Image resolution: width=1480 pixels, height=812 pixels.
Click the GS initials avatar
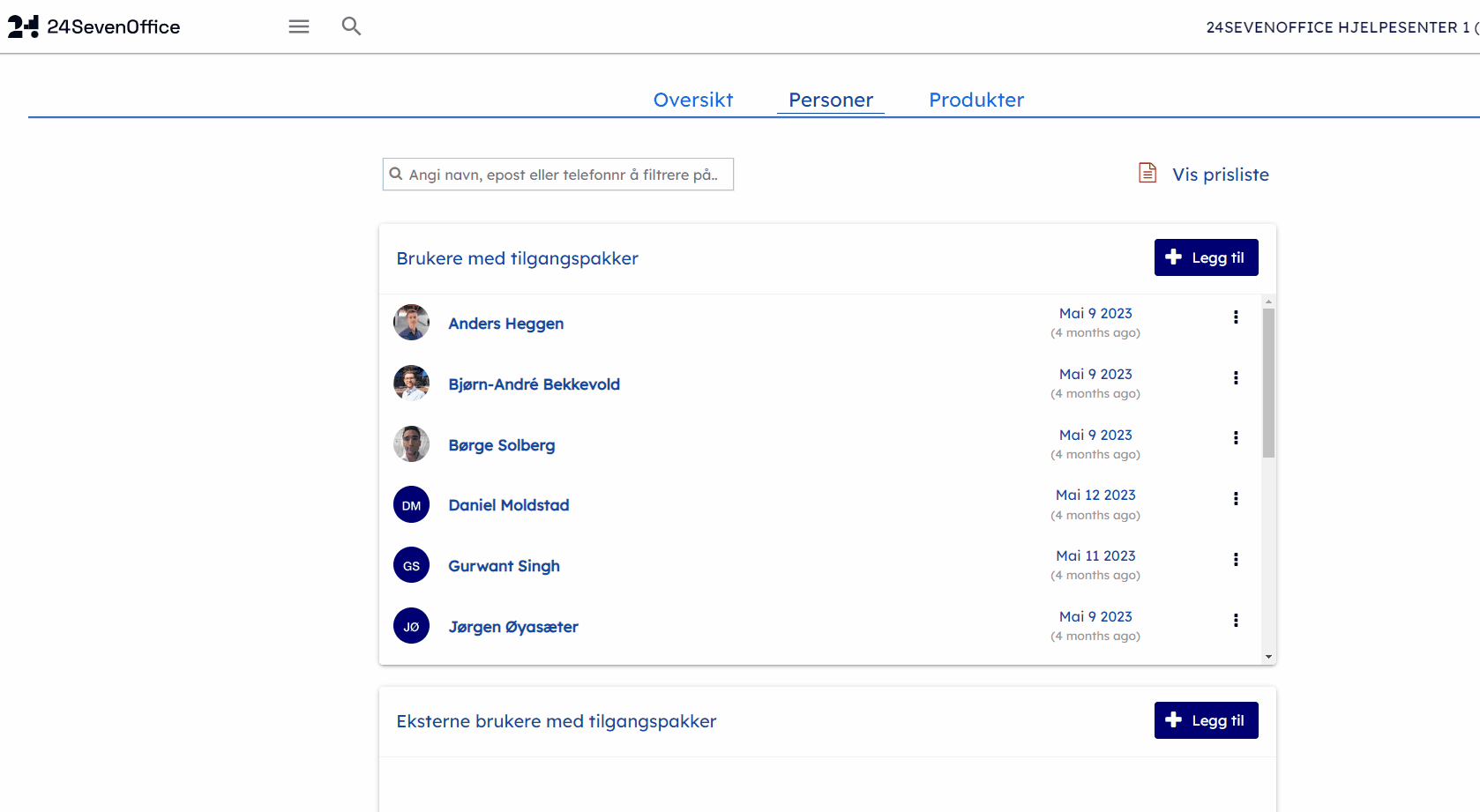click(411, 566)
